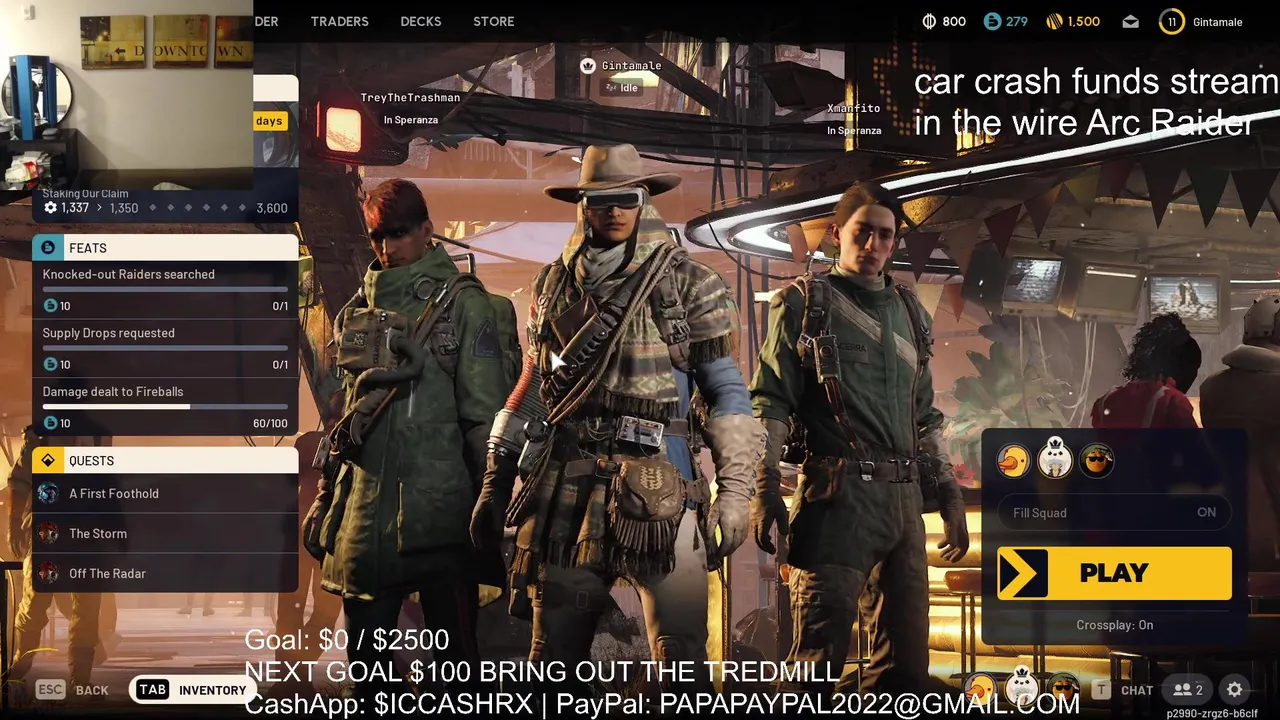Select the TreyTheTrashman nameplate

pyautogui.click(x=410, y=98)
